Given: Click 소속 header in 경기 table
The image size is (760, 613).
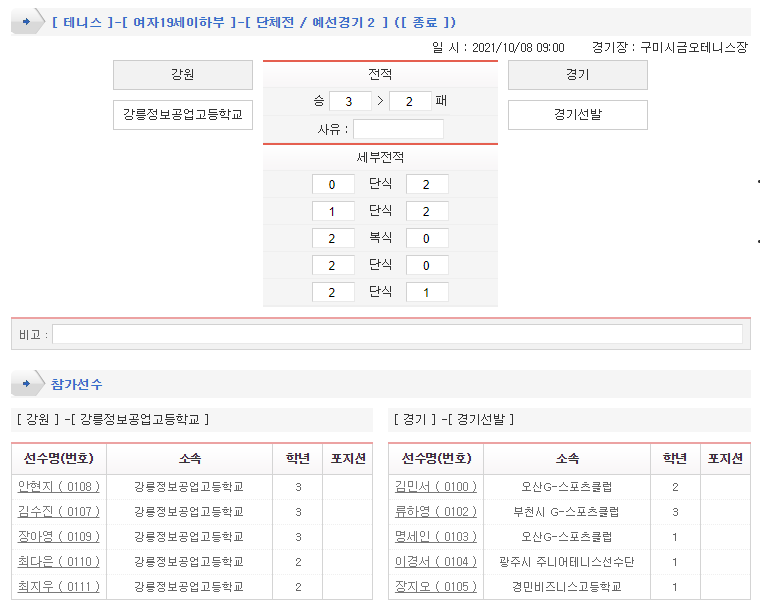Looking at the screenshot, I should click(x=567, y=458).
